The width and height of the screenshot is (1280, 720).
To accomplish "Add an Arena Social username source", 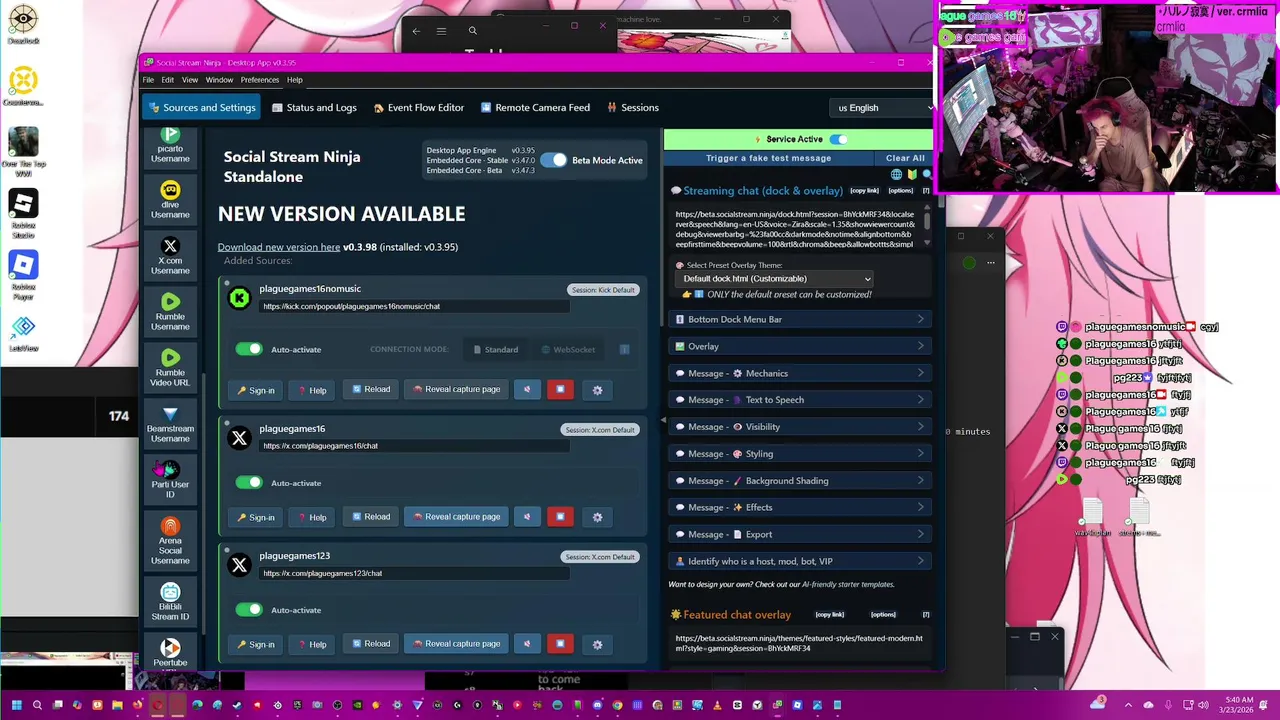I will 170,541.
